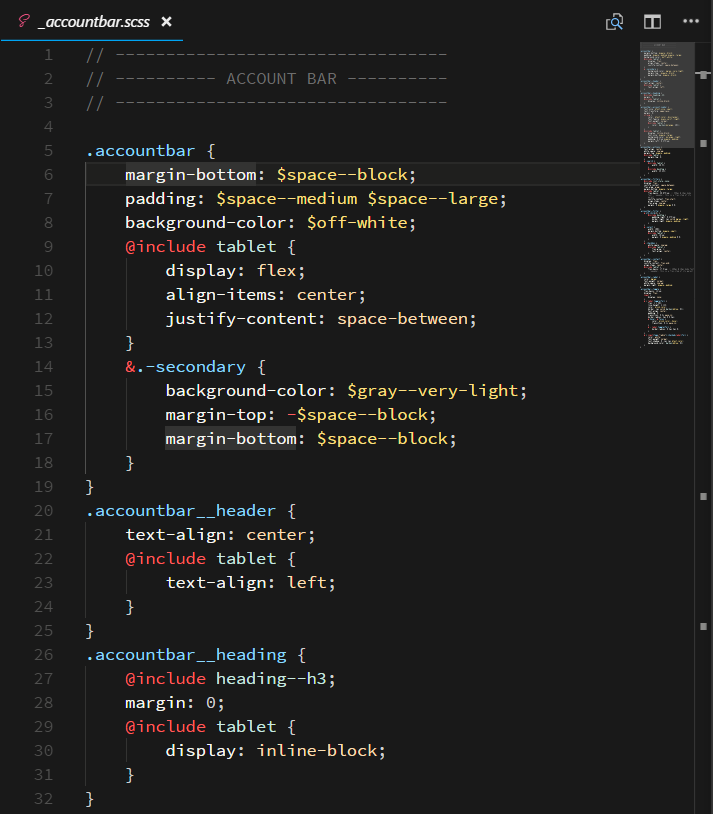Click the ACCOUNT BAR comment text

[x=281, y=79]
